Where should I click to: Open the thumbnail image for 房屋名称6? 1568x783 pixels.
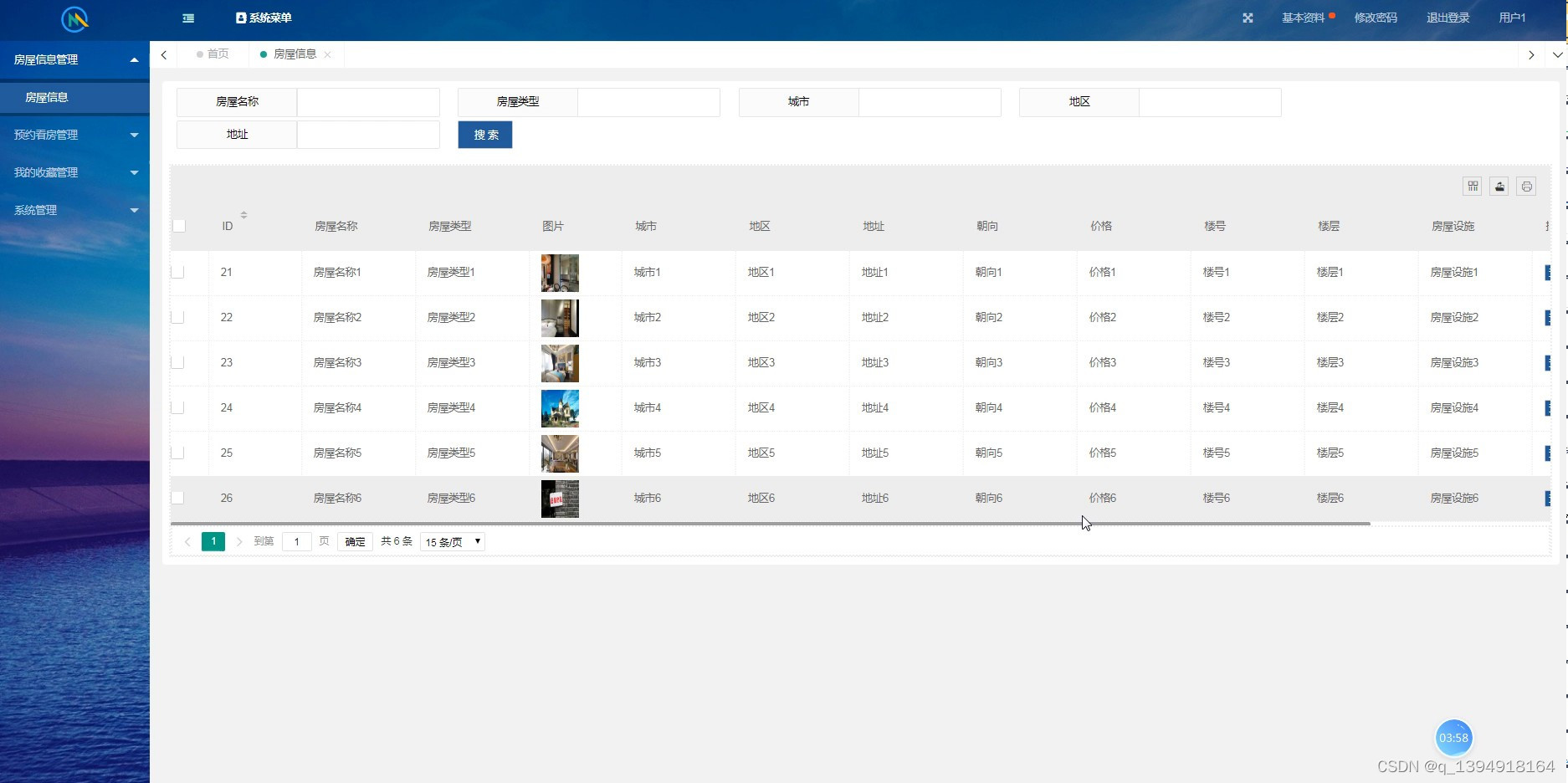point(560,499)
